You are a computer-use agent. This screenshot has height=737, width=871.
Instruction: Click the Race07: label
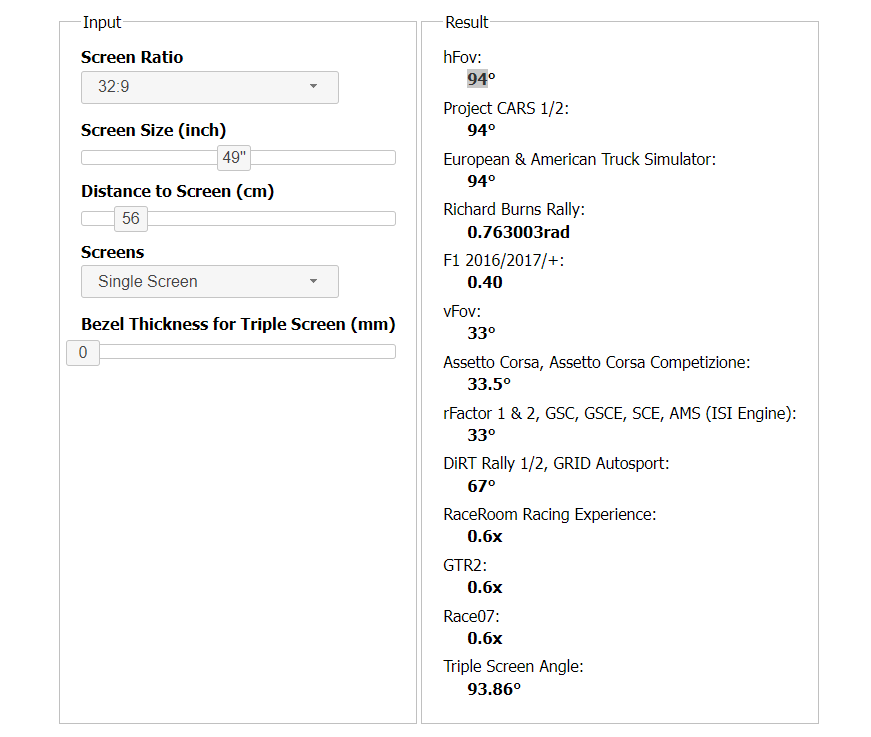471,616
